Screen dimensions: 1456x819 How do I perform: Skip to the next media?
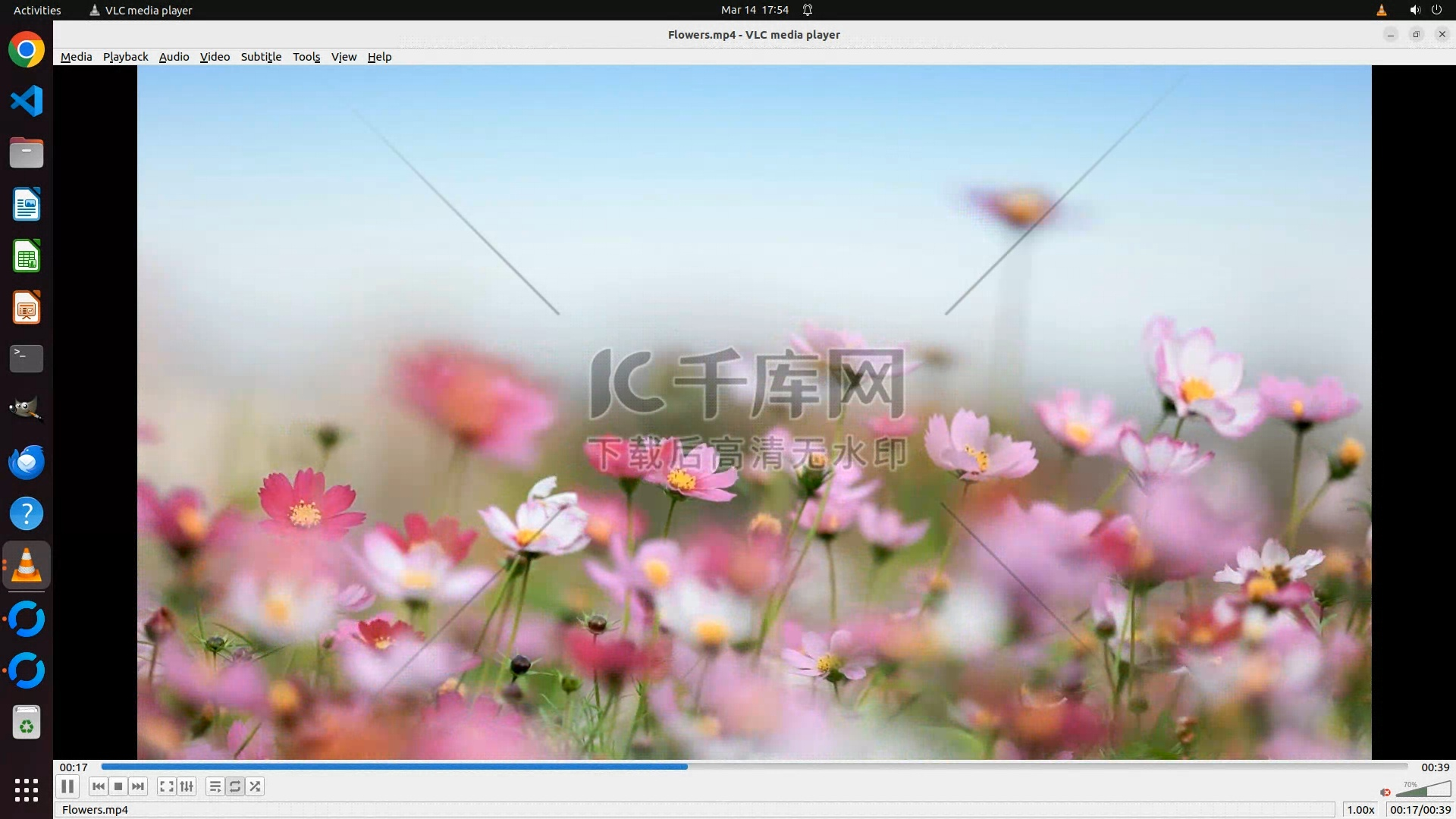pos(138,786)
